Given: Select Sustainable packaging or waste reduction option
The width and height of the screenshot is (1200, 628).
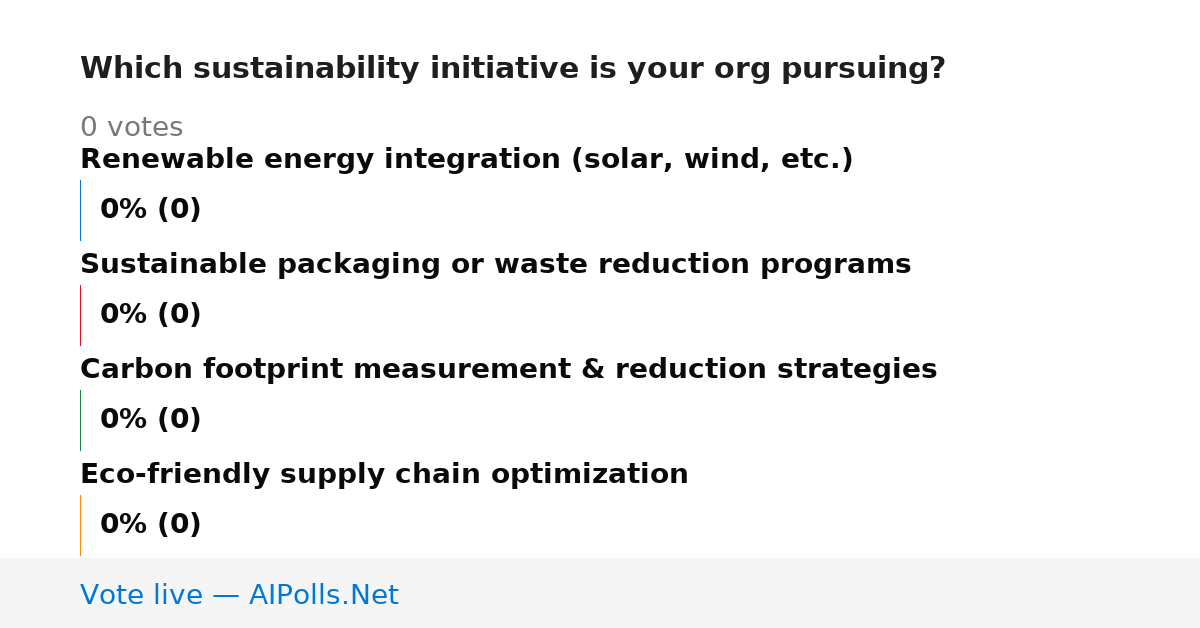Looking at the screenshot, I should tap(495, 265).
